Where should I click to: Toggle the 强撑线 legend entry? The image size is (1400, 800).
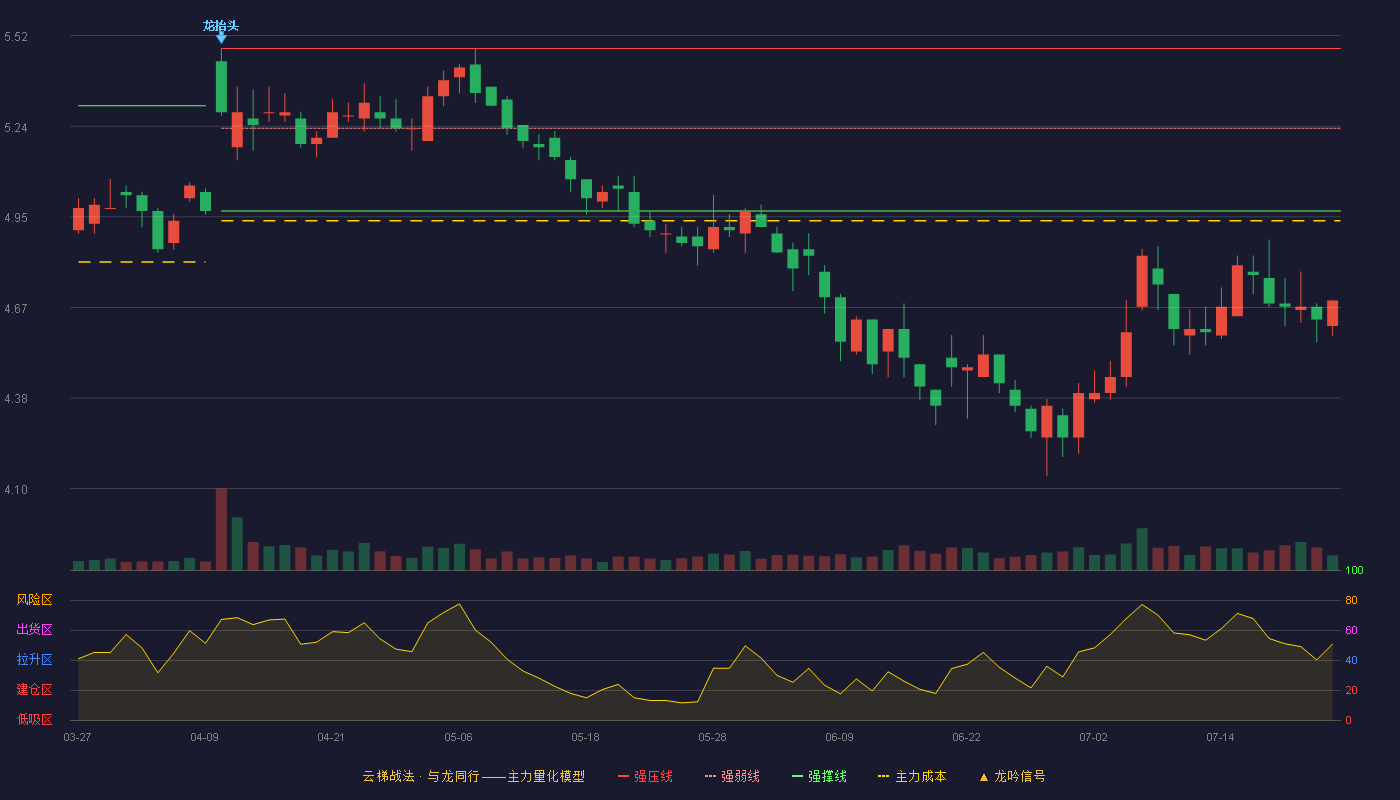[x=819, y=776]
